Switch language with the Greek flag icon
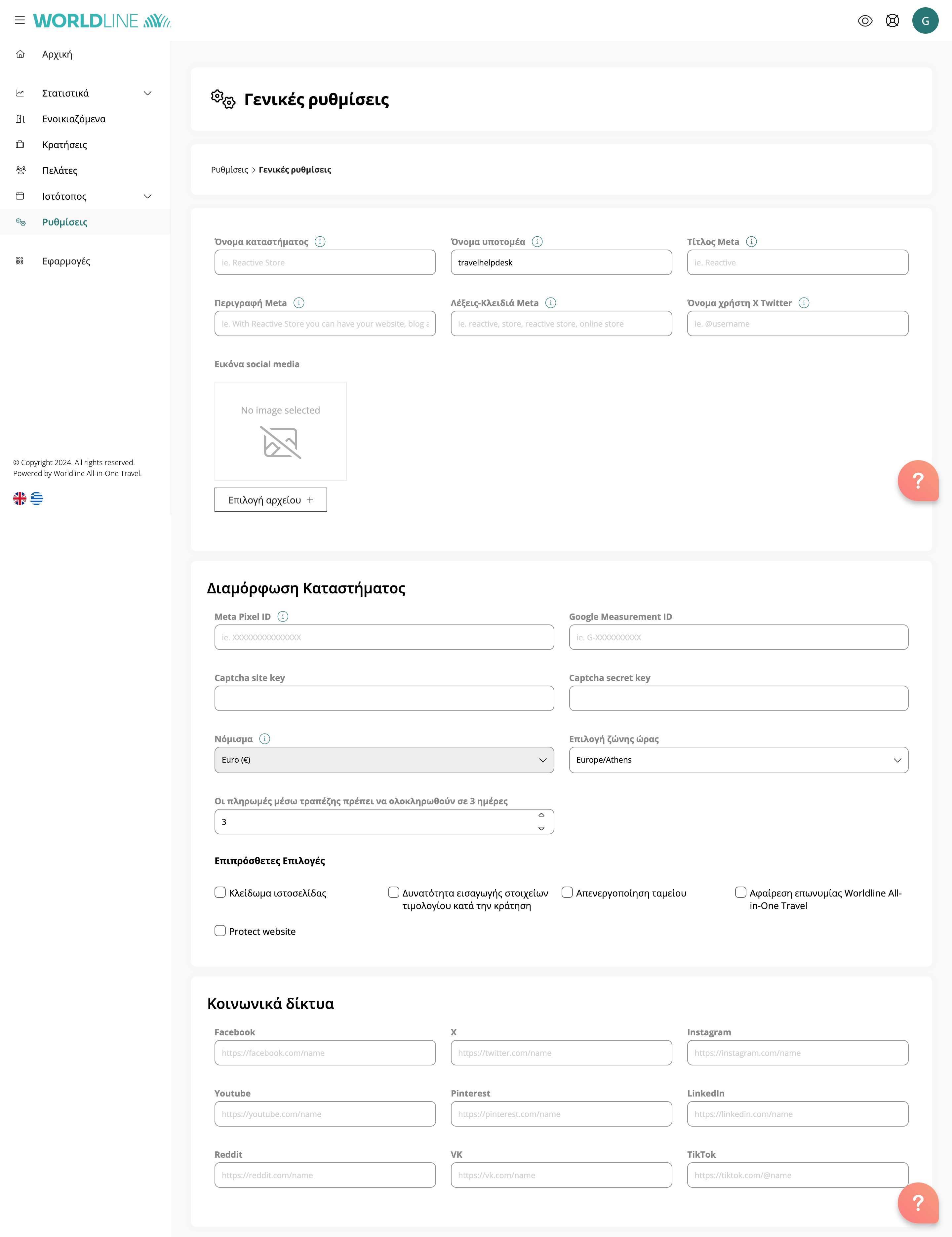Image resolution: width=952 pixels, height=1237 pixels. point(37,499)
